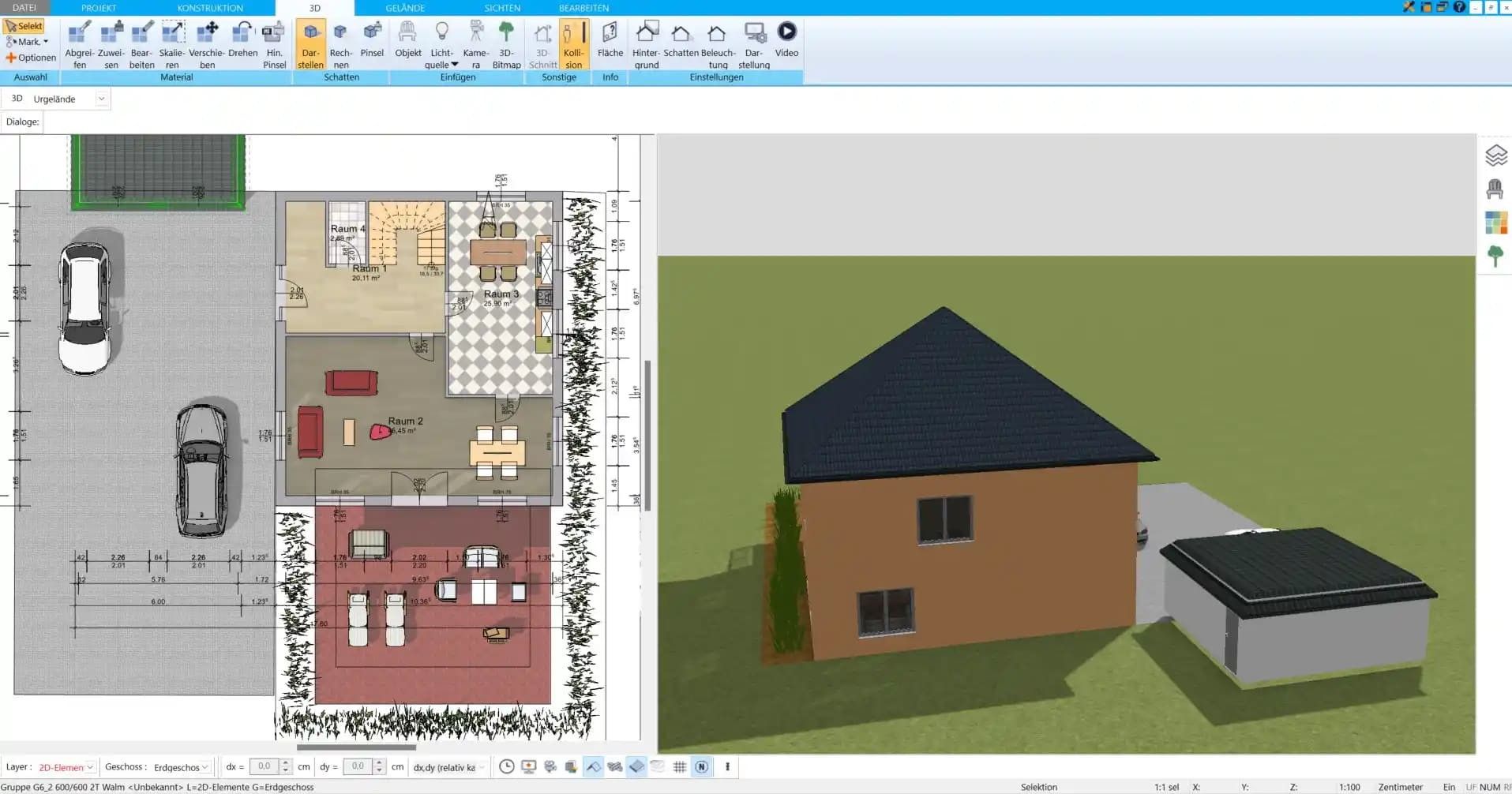The image size is (1512, 794).
Task: Toggle Kollision detection off
Action: click(573, 45)
